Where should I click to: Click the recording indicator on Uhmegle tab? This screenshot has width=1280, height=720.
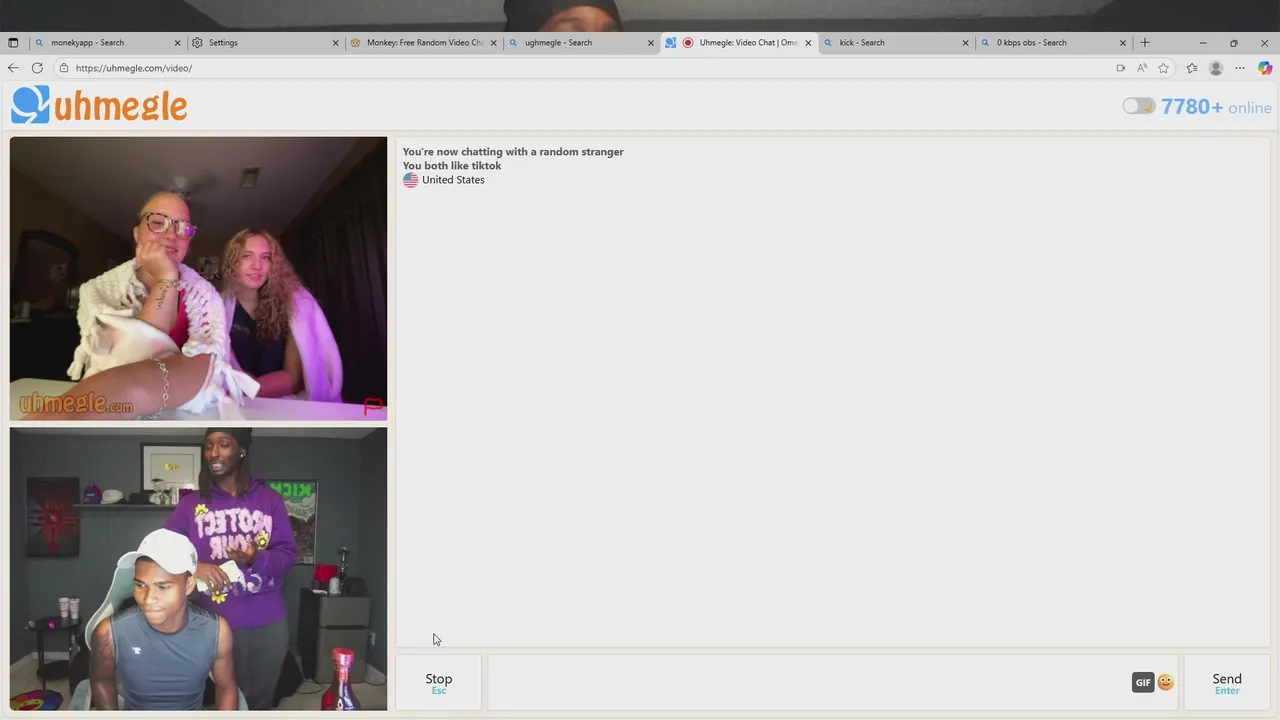pyautogui.click(x=687, y=43)
